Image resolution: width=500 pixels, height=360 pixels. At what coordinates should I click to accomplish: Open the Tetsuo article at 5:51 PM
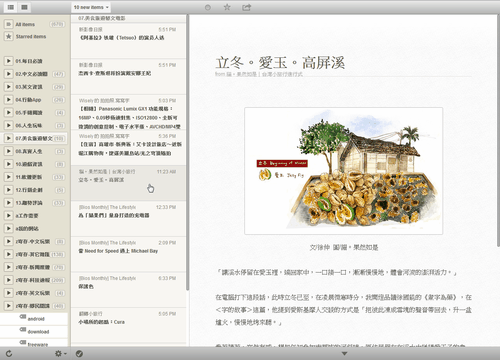[128, 41]
